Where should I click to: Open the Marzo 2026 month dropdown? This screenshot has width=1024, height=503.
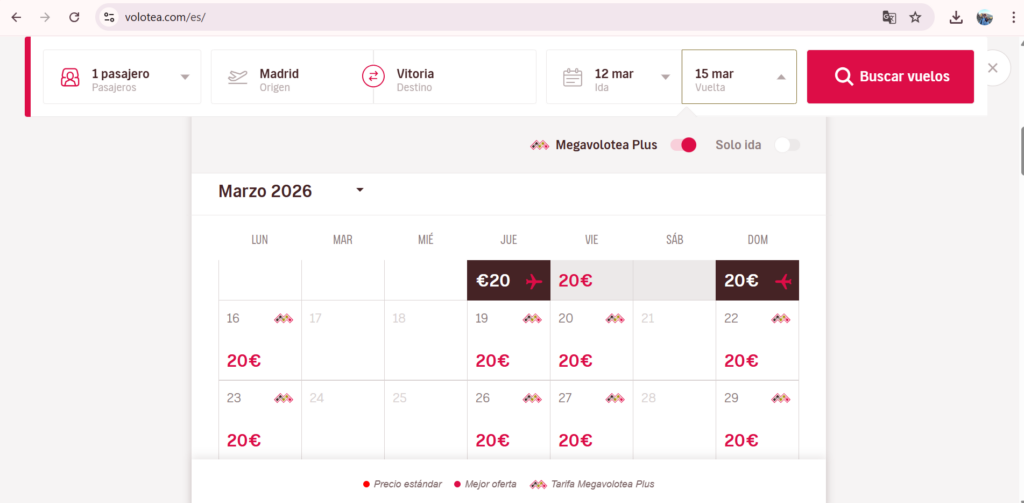360,190
